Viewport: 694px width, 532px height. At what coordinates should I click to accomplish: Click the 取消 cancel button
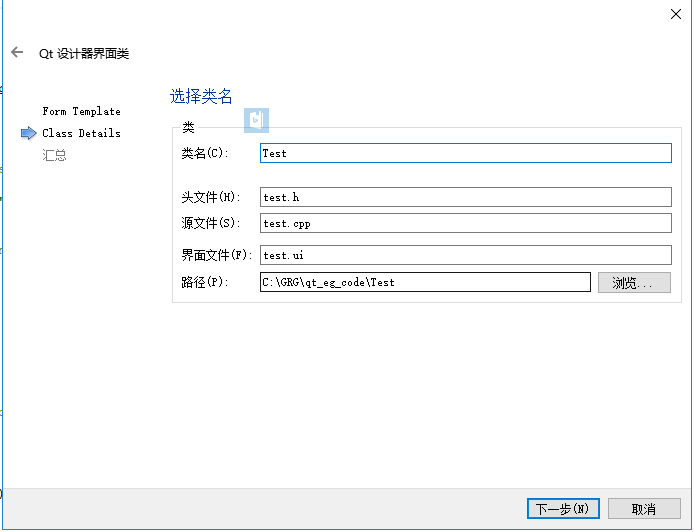click(644, 509)
